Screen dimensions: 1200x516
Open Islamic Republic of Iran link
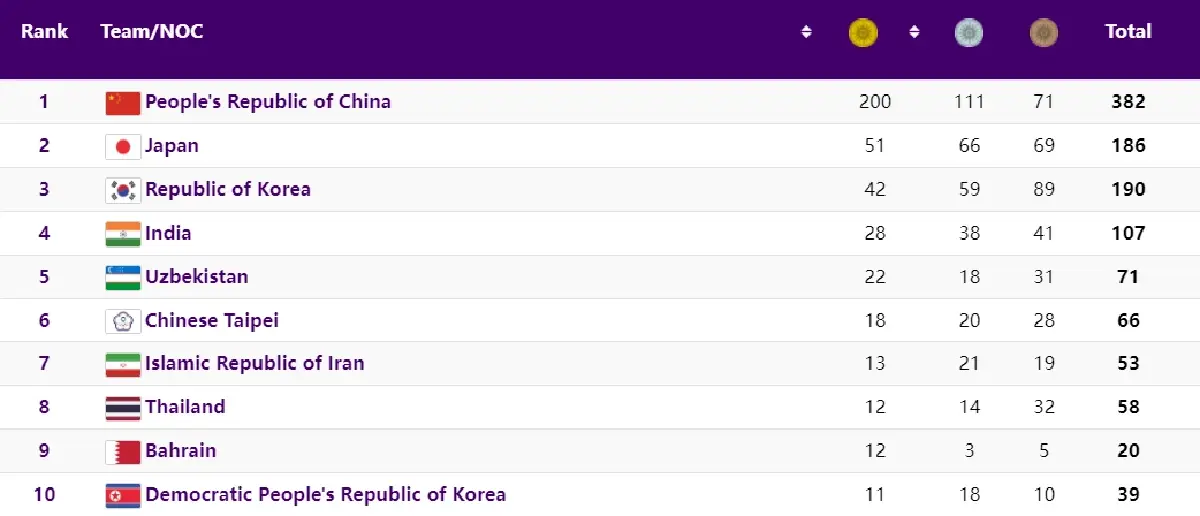pos(254,364)
